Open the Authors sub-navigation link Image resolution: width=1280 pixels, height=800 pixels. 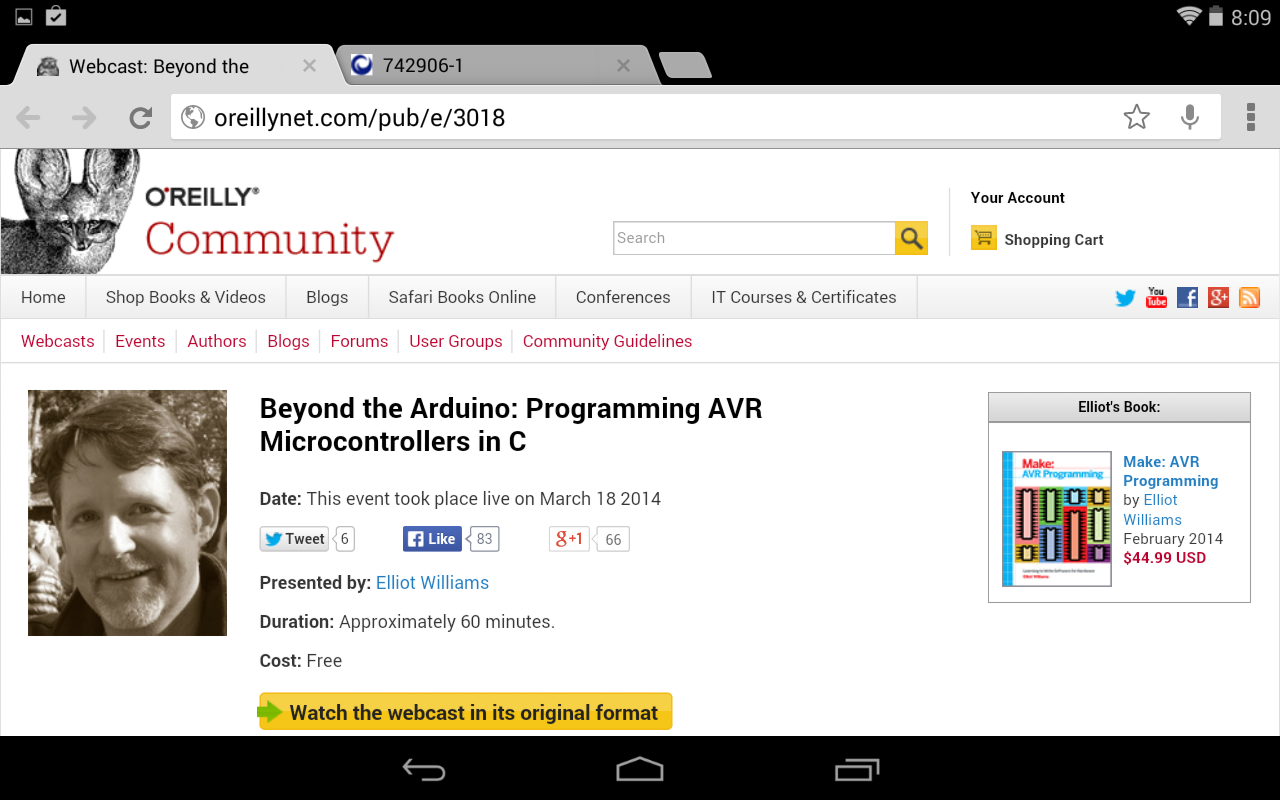[216, 341]
